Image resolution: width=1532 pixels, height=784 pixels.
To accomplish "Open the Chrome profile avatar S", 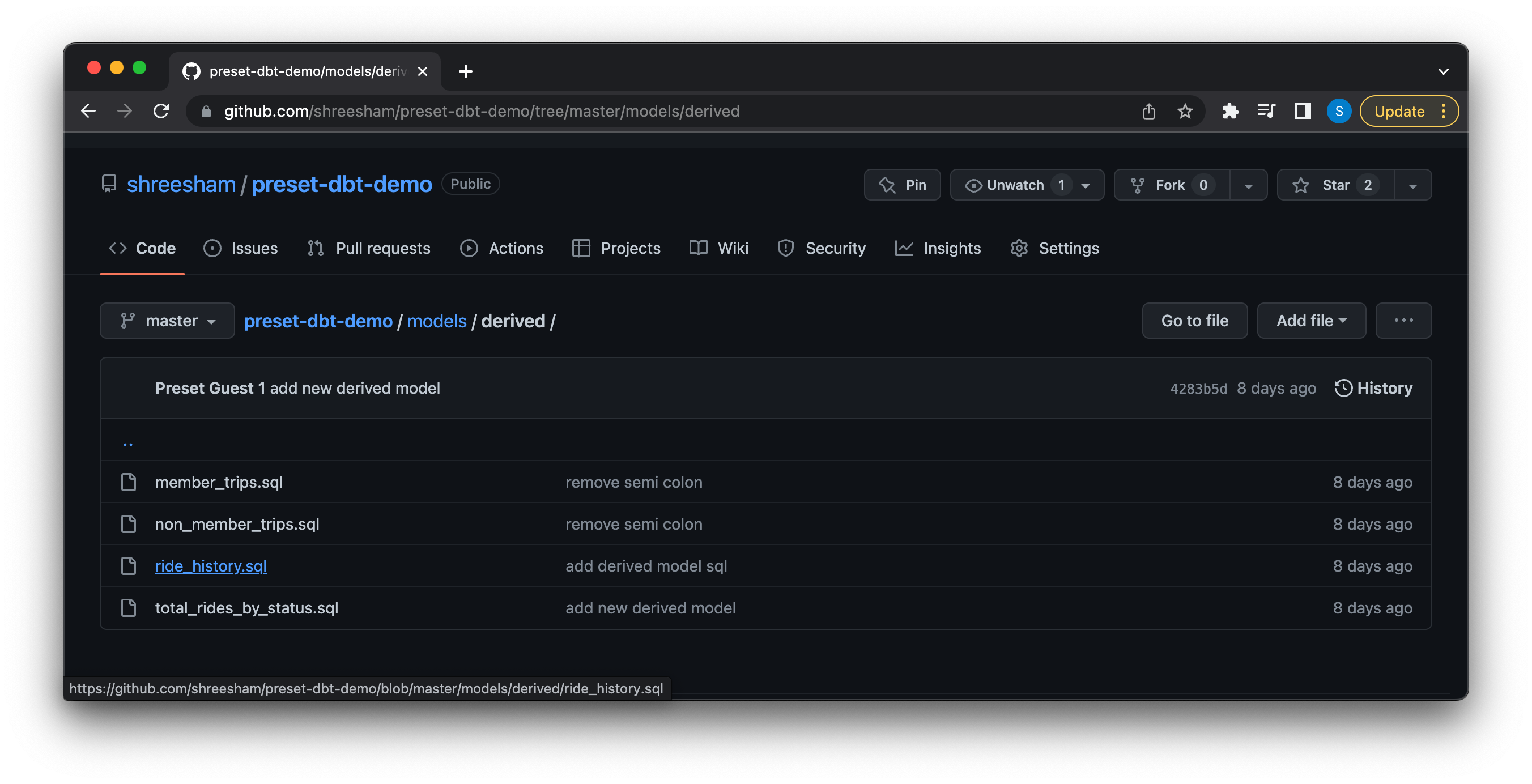I will 1339,111.
